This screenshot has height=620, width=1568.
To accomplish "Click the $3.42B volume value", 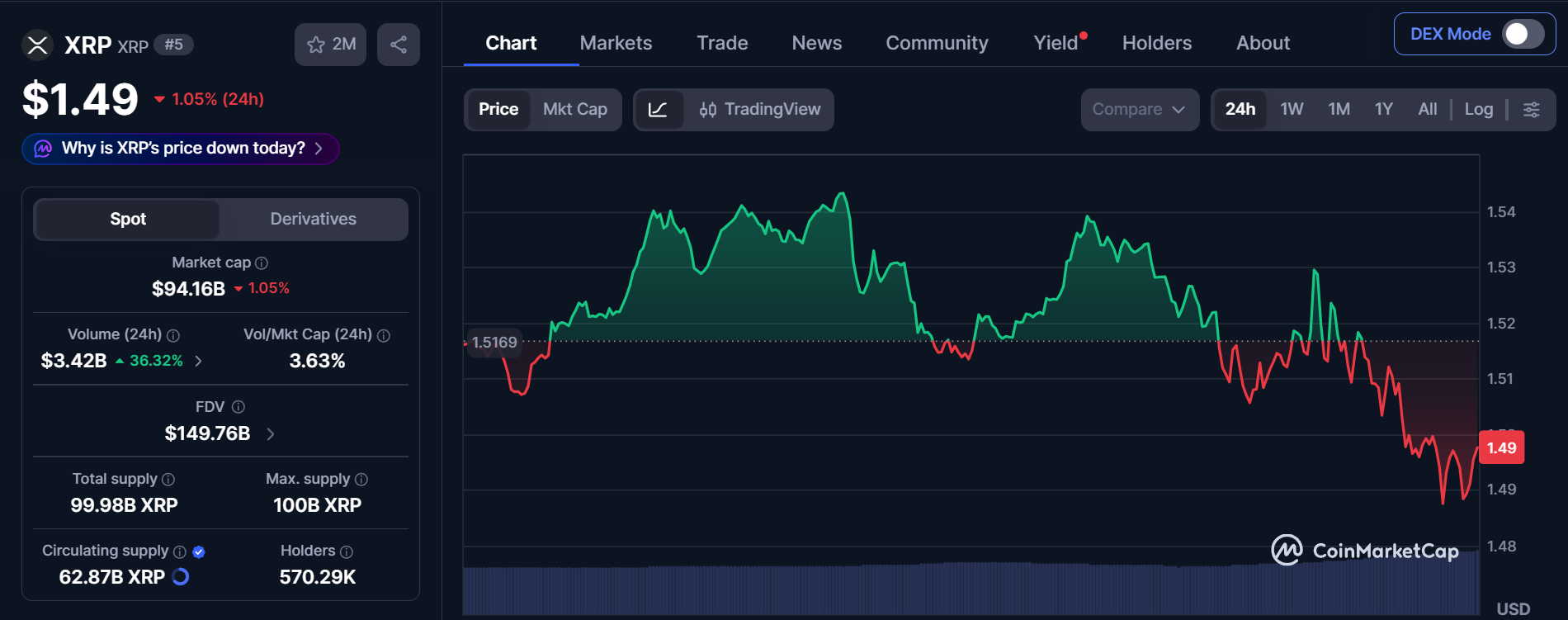I will tap(74, 361).
